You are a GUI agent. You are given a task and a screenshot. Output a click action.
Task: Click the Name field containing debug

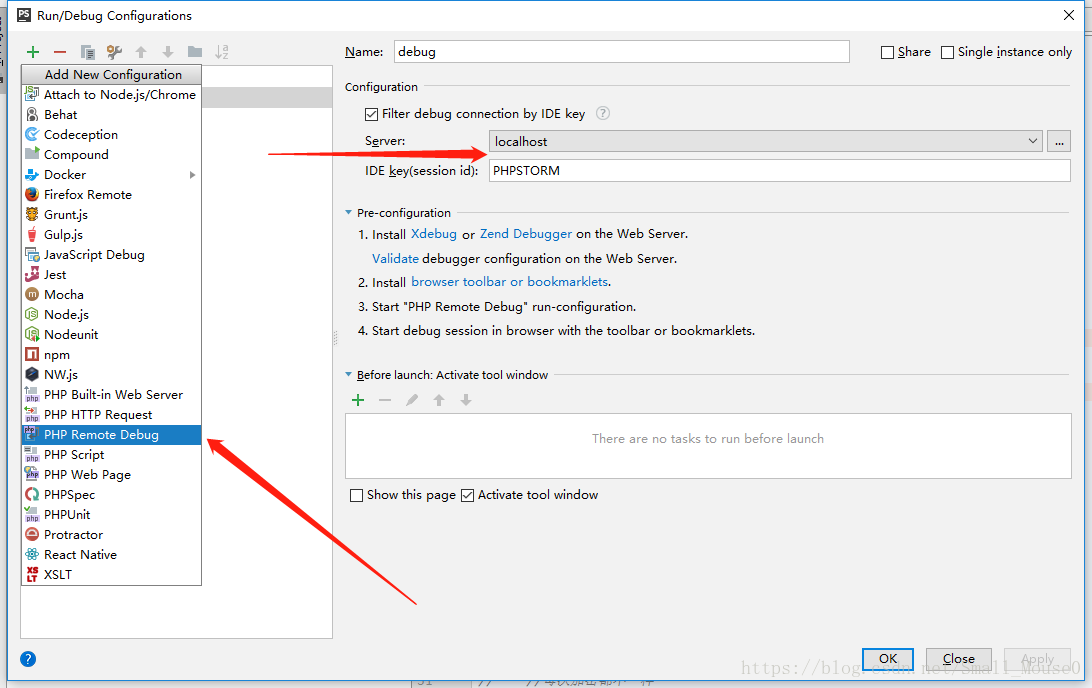coord(621,52)
